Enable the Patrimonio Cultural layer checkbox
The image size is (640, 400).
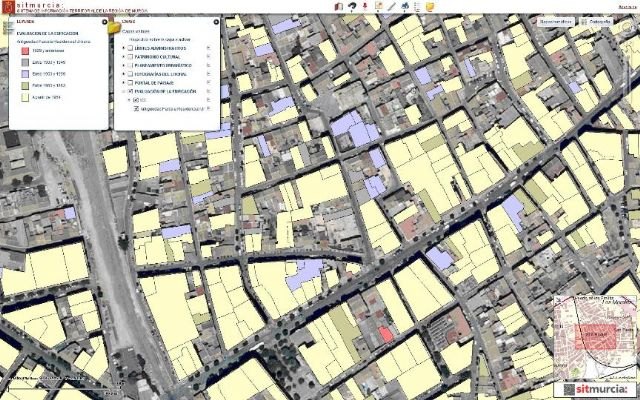[x=130, y=57]
